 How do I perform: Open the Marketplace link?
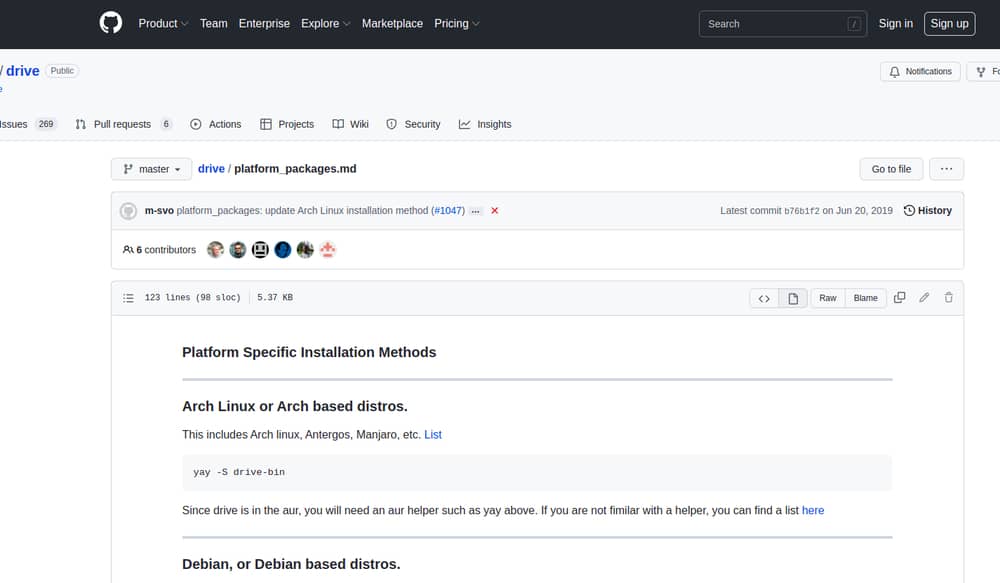[392, 24]
